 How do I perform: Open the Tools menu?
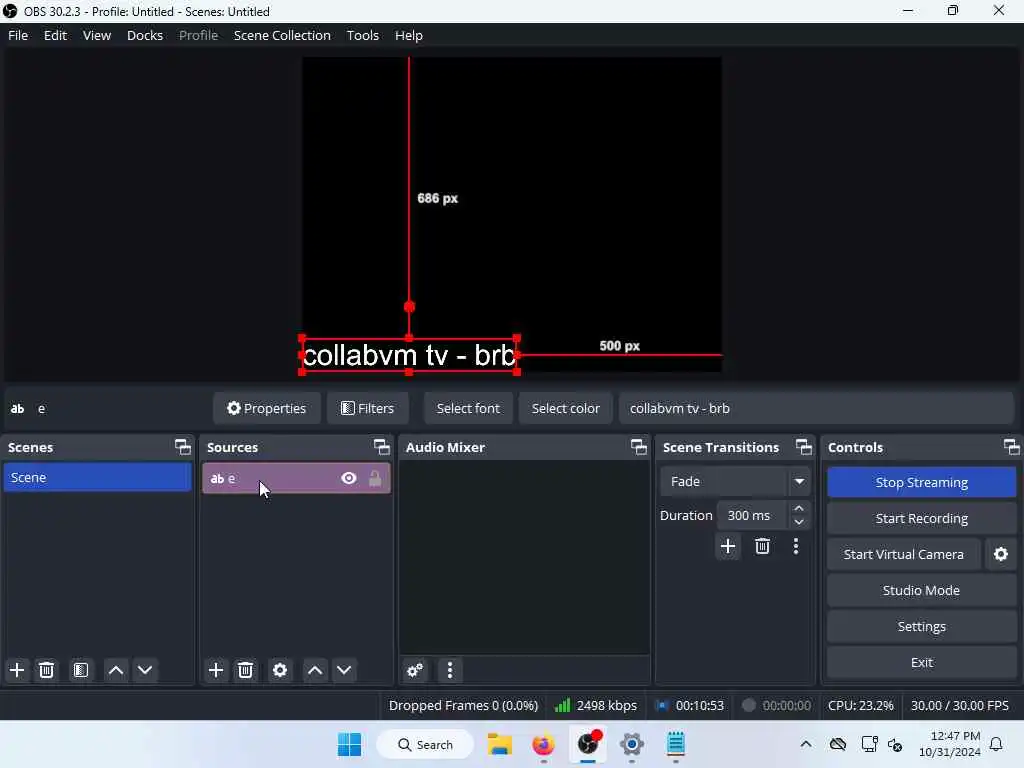coord(362,35)
